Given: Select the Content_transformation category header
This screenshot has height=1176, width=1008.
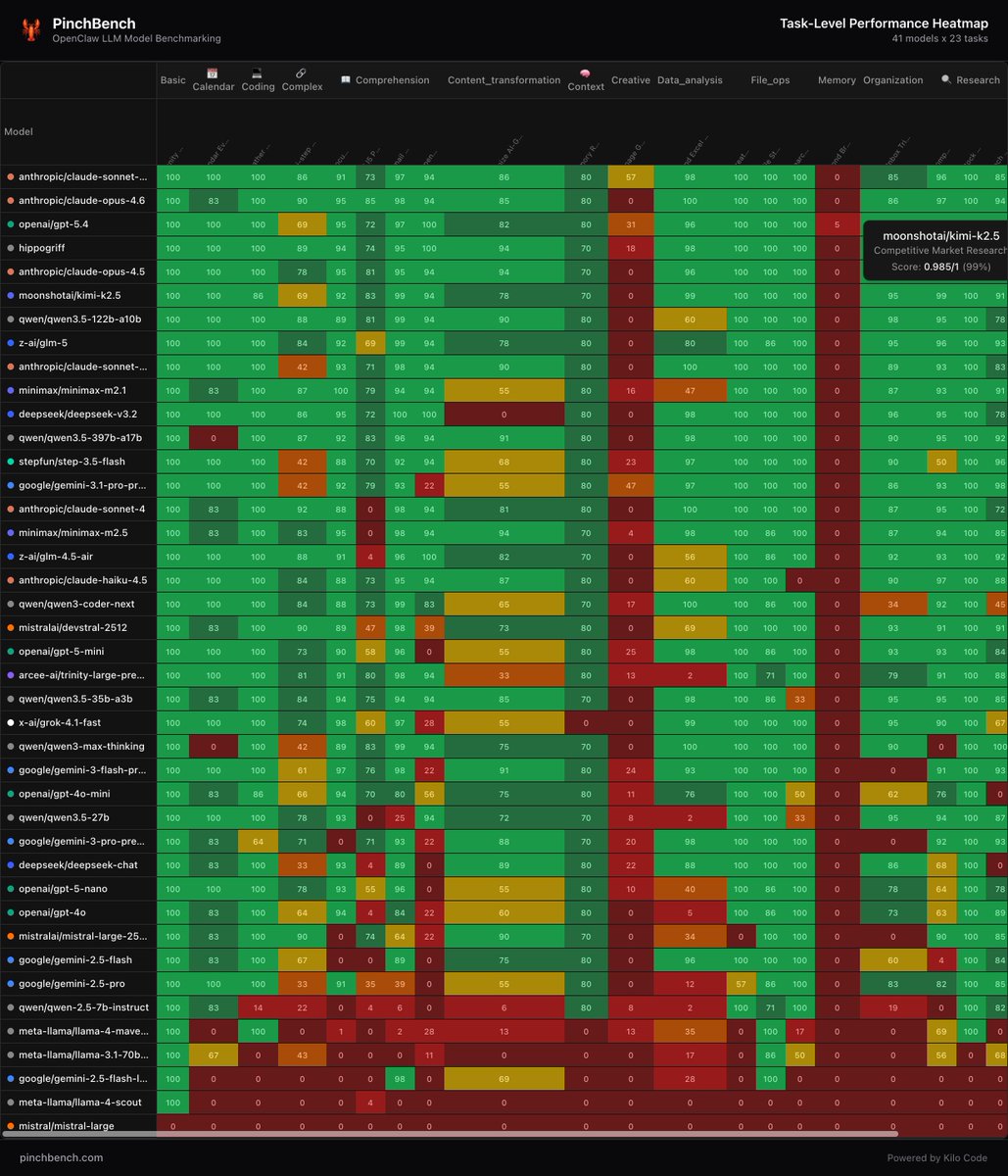Looking at the screenshot, I should tap(504, 80).
